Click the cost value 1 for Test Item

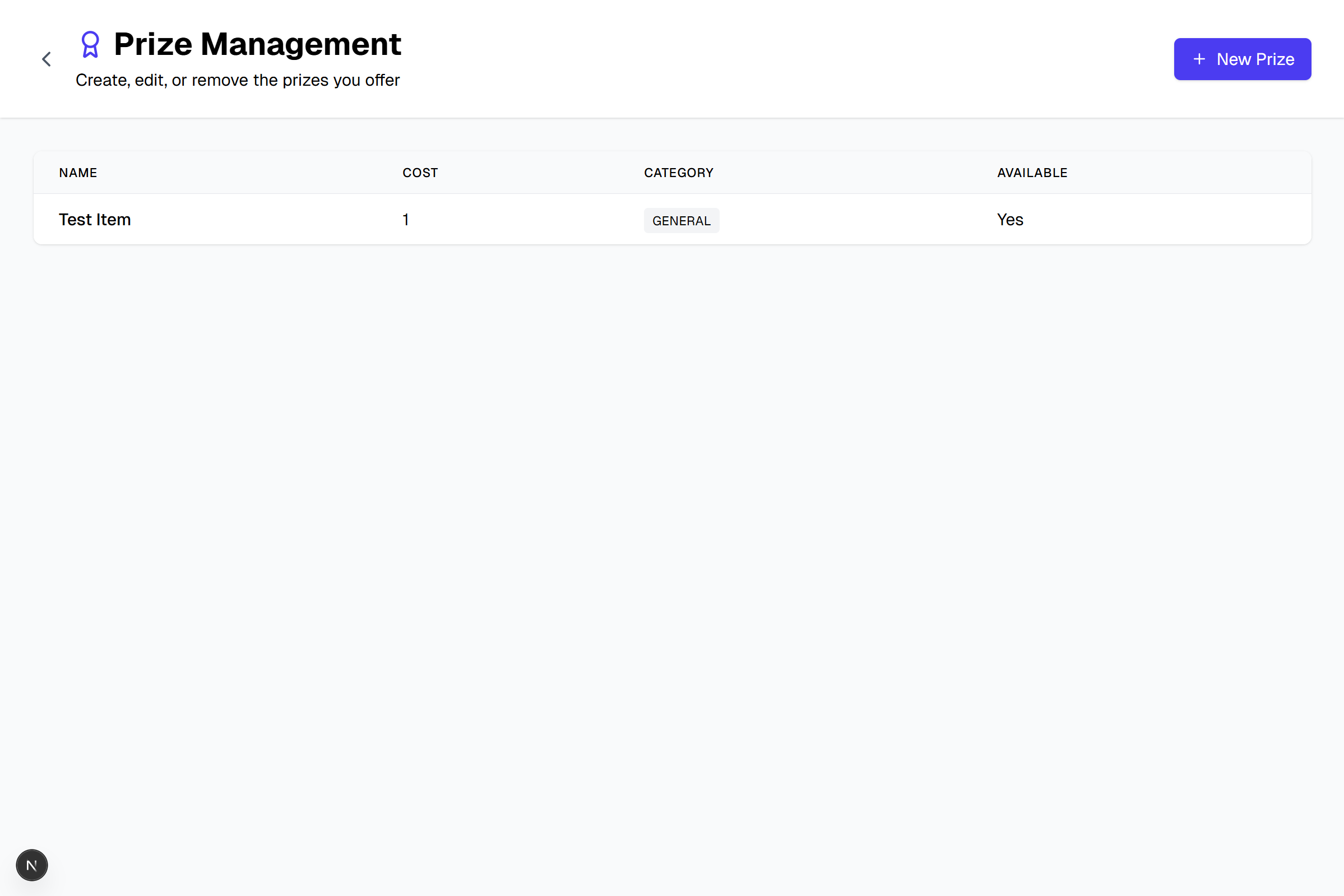406,219
